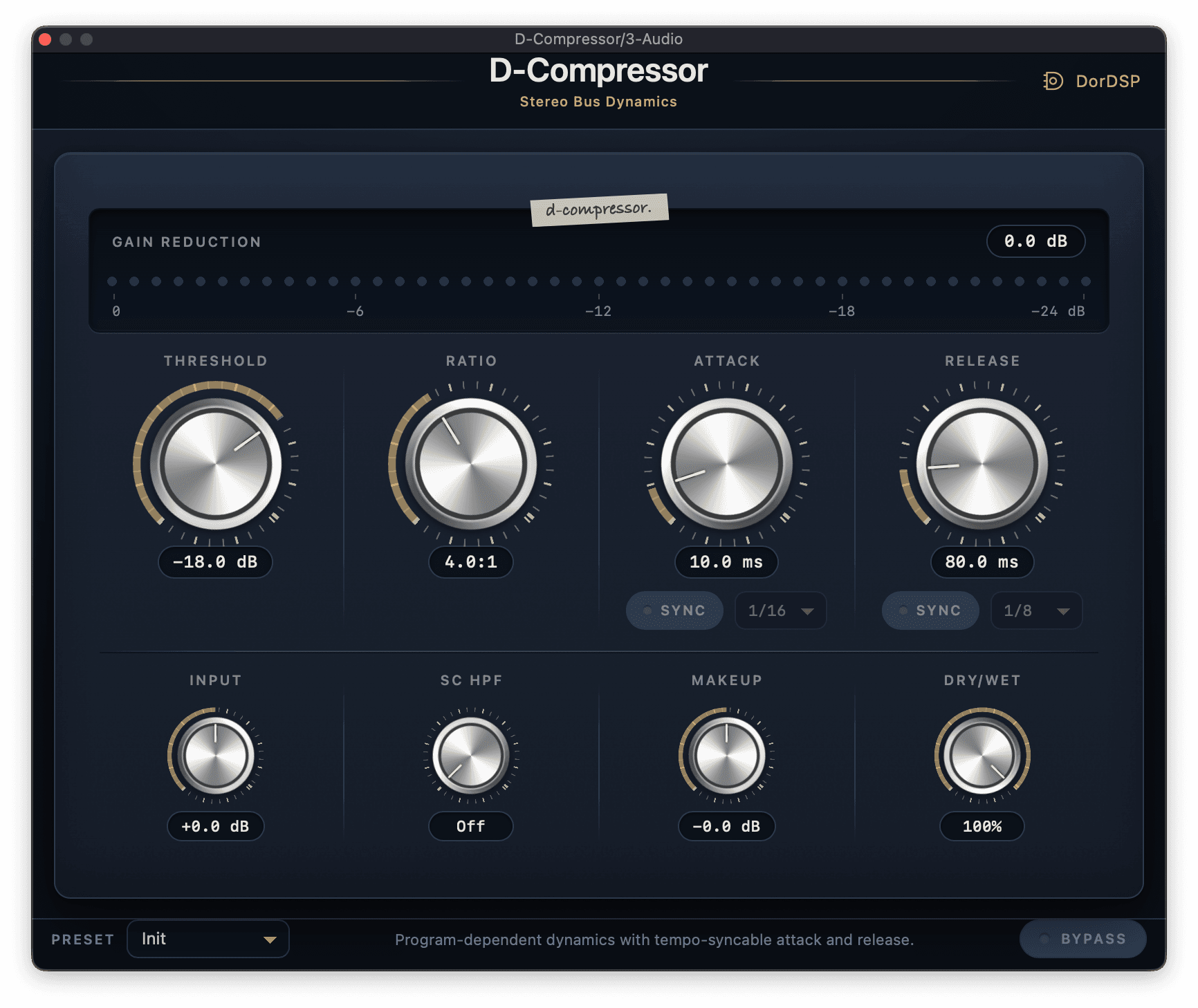
Task: Open the Init preset dropdown
Action: 208,939
